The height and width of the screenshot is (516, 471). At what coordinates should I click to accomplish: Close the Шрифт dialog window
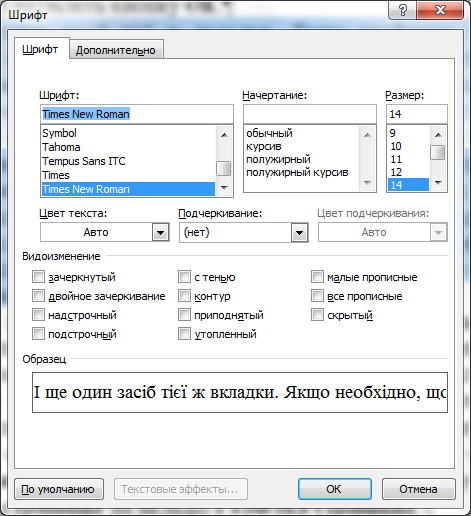pyautogui.click(x=440, y=11)
